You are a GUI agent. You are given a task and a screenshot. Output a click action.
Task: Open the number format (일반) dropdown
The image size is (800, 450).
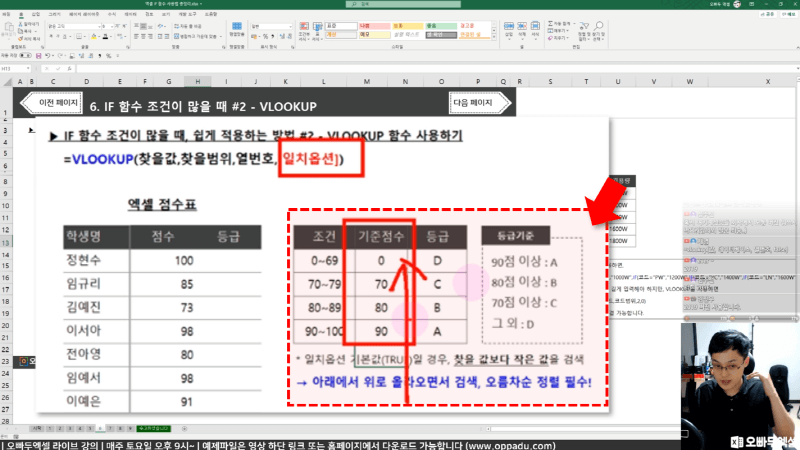point(290,26)
